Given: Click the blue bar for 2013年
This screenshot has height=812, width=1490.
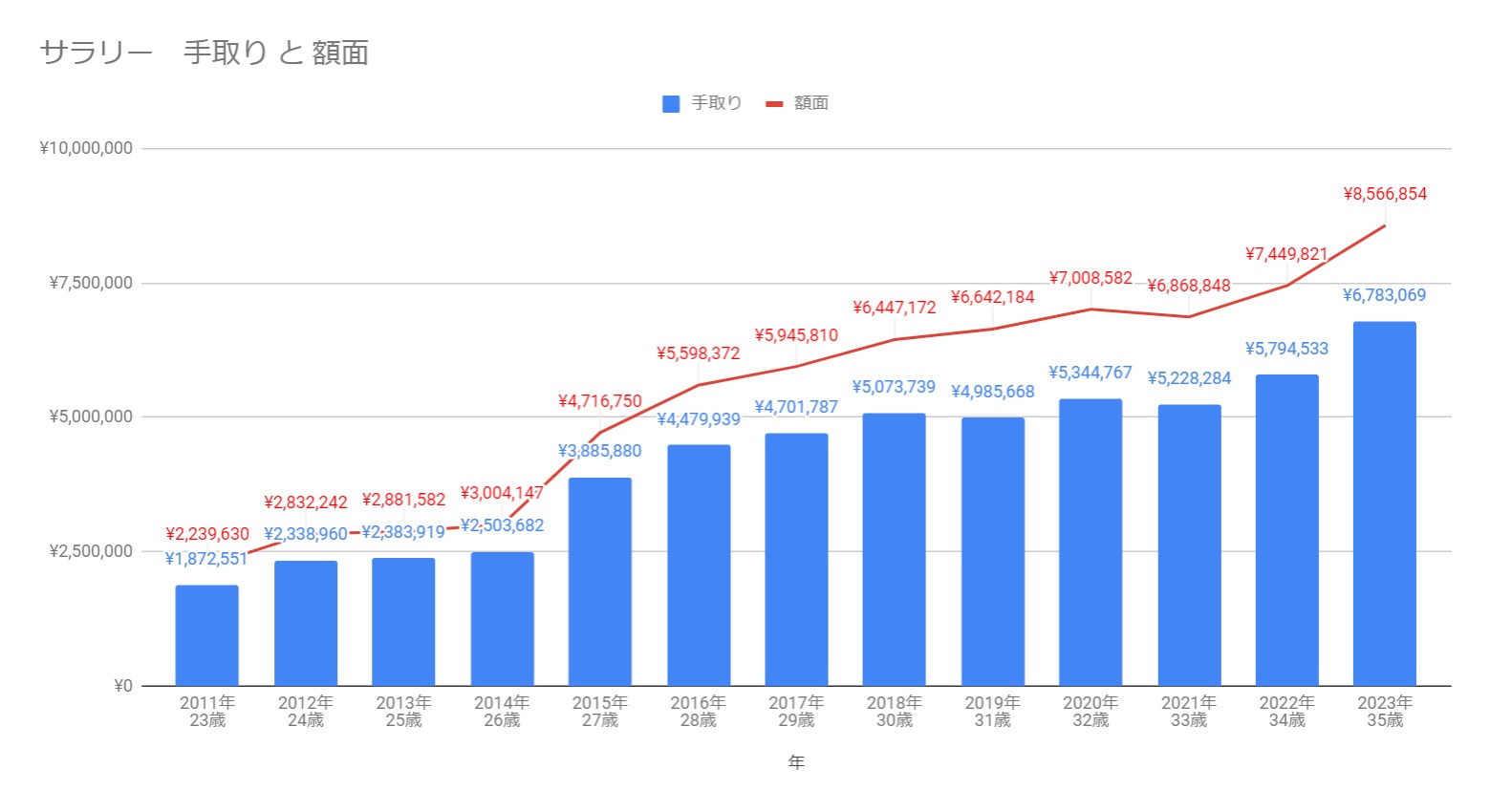Looking at the screenshot, I should (403, 622).
